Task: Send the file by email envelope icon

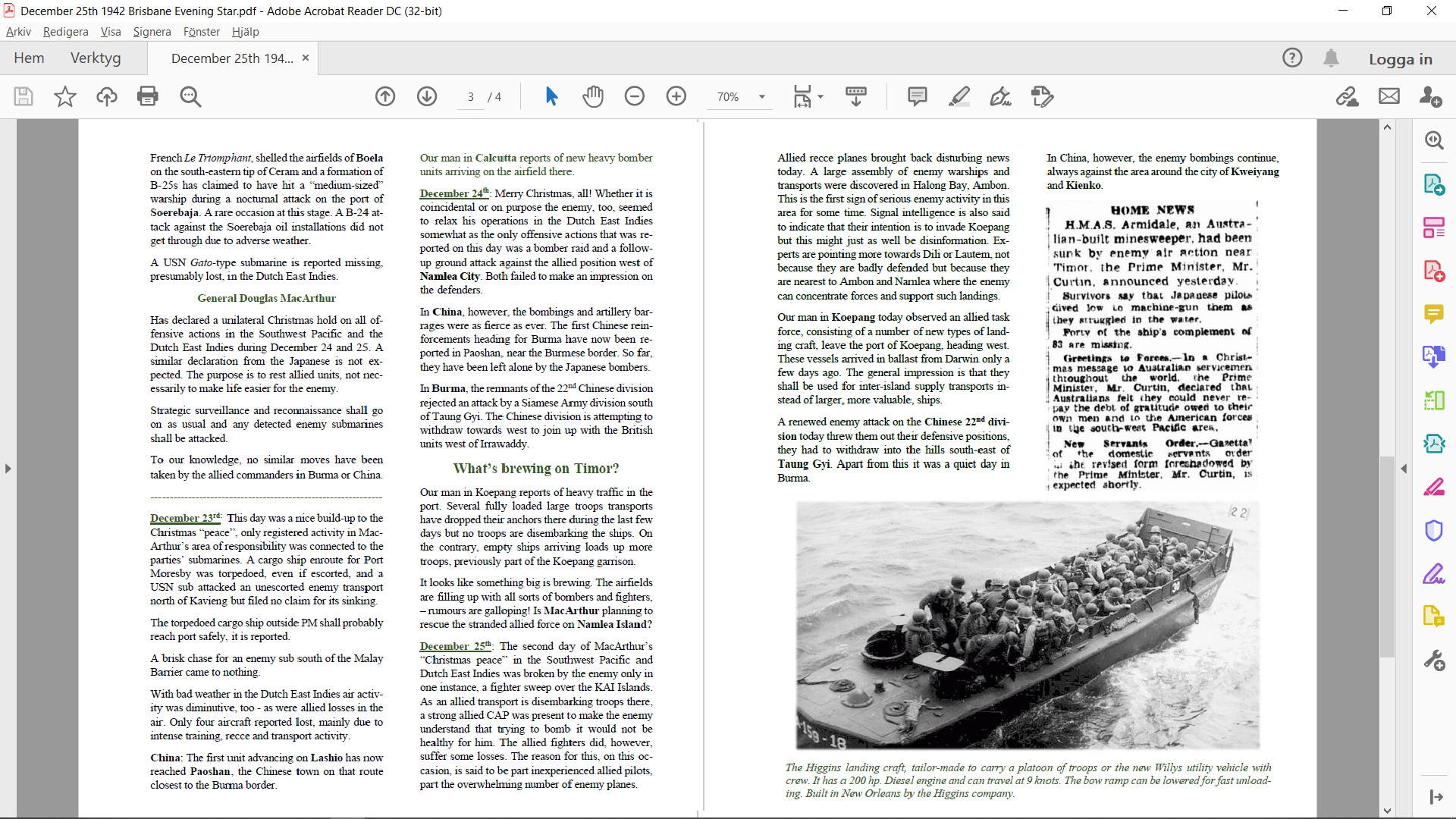Action: (x=1389, y=96)
